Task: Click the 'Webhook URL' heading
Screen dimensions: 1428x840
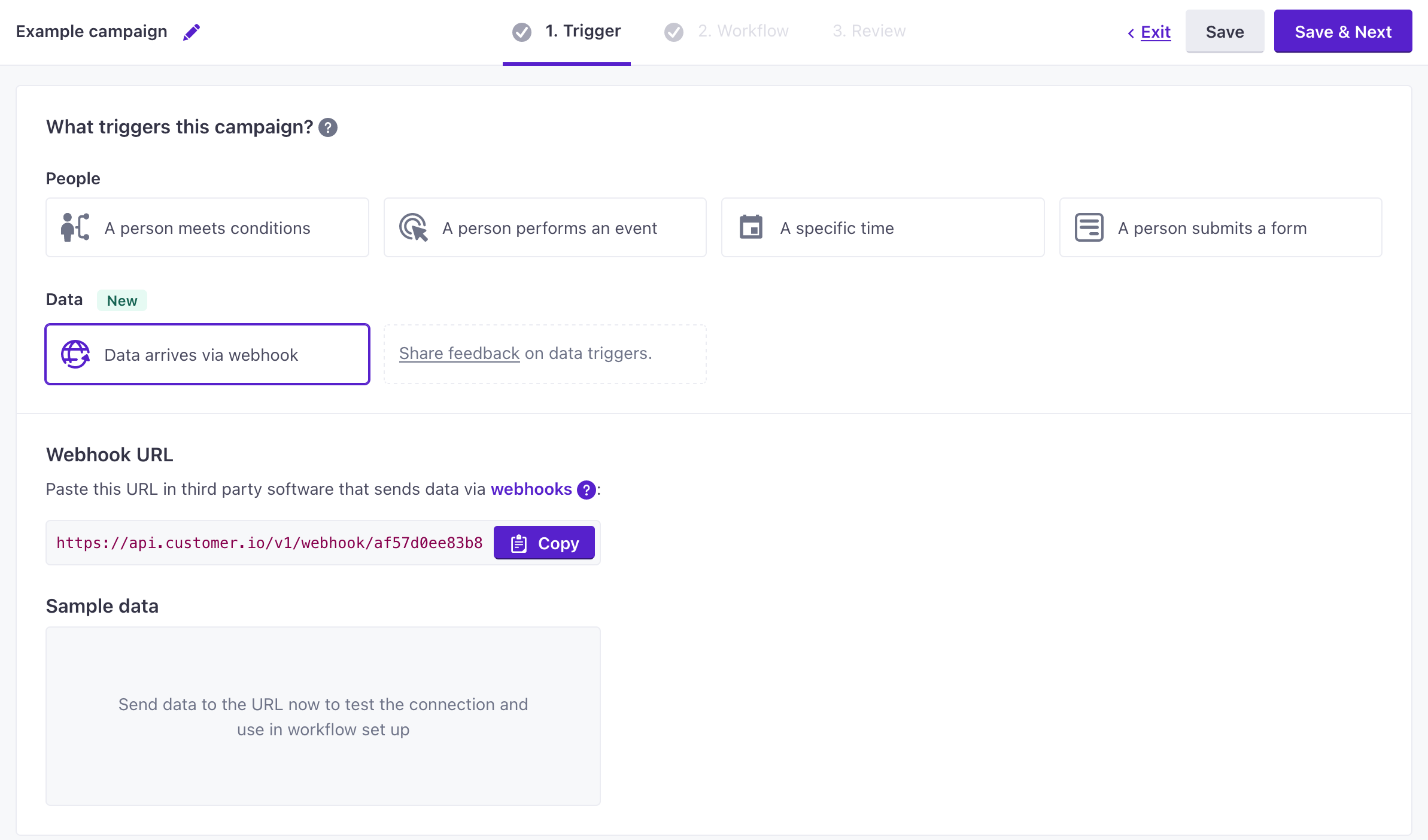Action: [110, 455]
